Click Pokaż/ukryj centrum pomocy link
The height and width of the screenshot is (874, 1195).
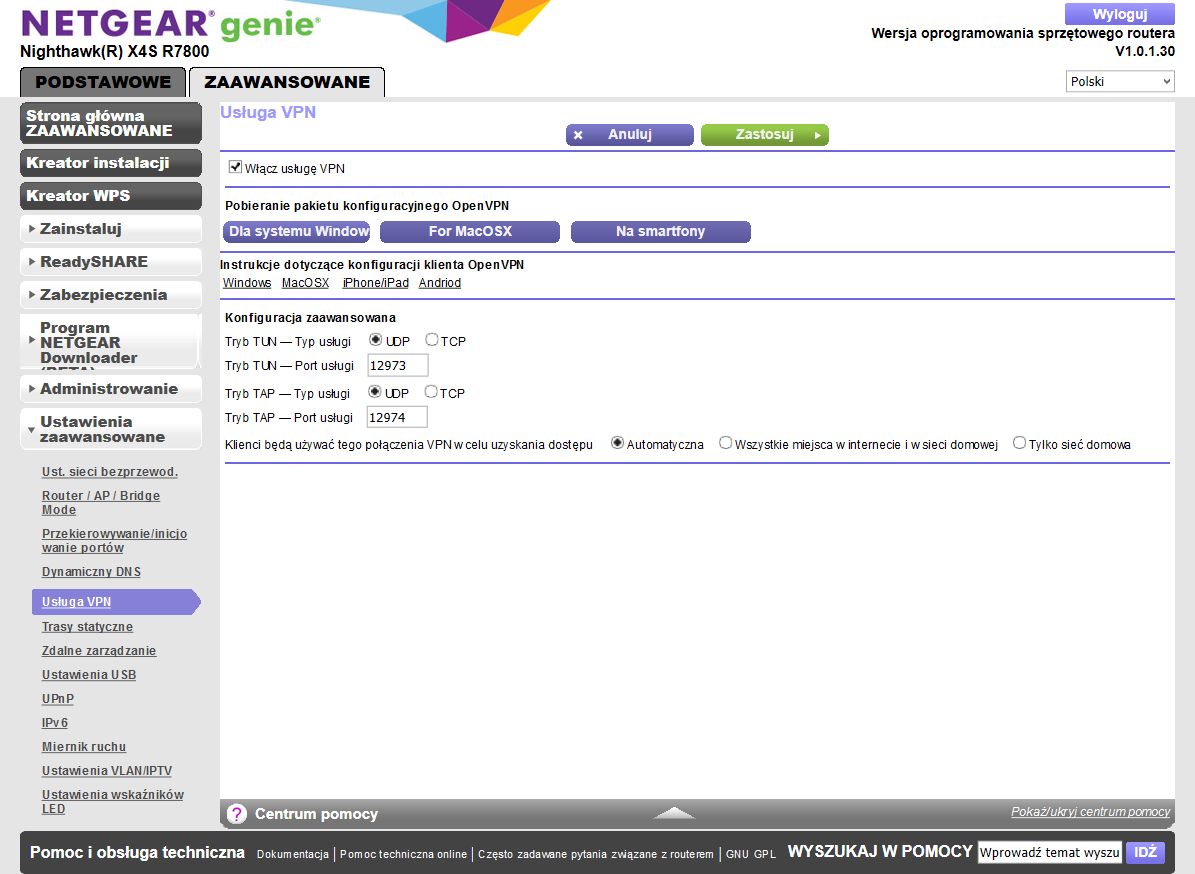coord(1091,812)
